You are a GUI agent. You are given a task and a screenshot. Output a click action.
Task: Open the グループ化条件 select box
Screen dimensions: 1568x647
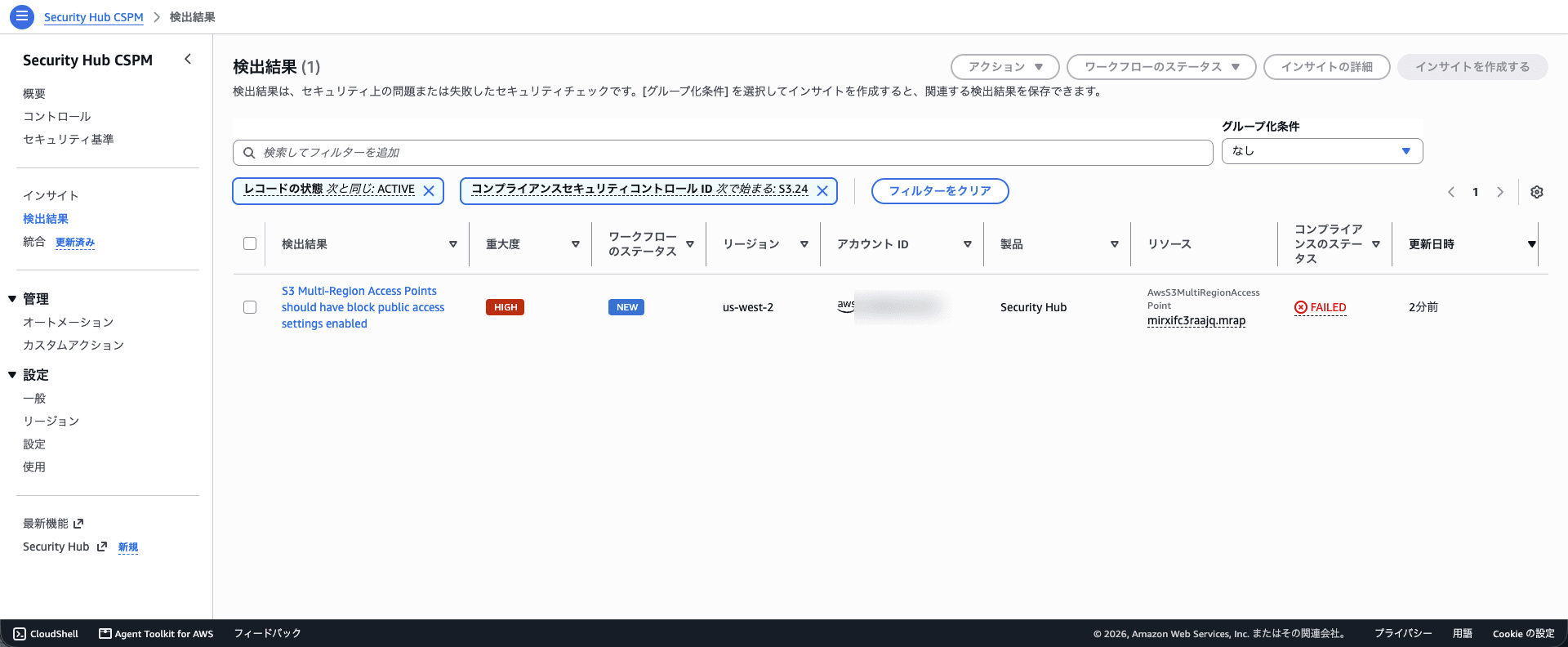[x=1322, y=151]
